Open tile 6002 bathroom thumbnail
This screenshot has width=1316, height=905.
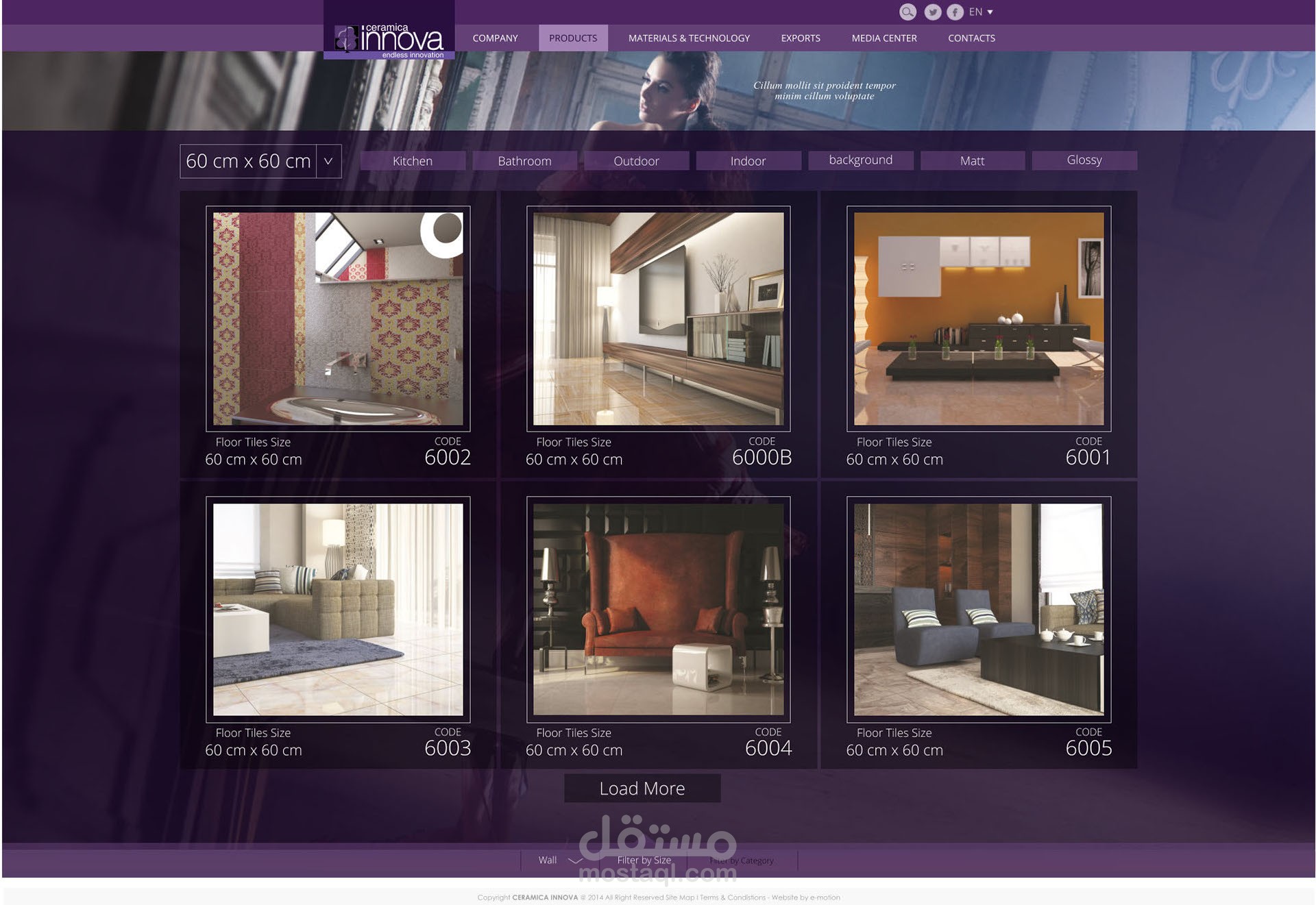(x=338, y=319)
